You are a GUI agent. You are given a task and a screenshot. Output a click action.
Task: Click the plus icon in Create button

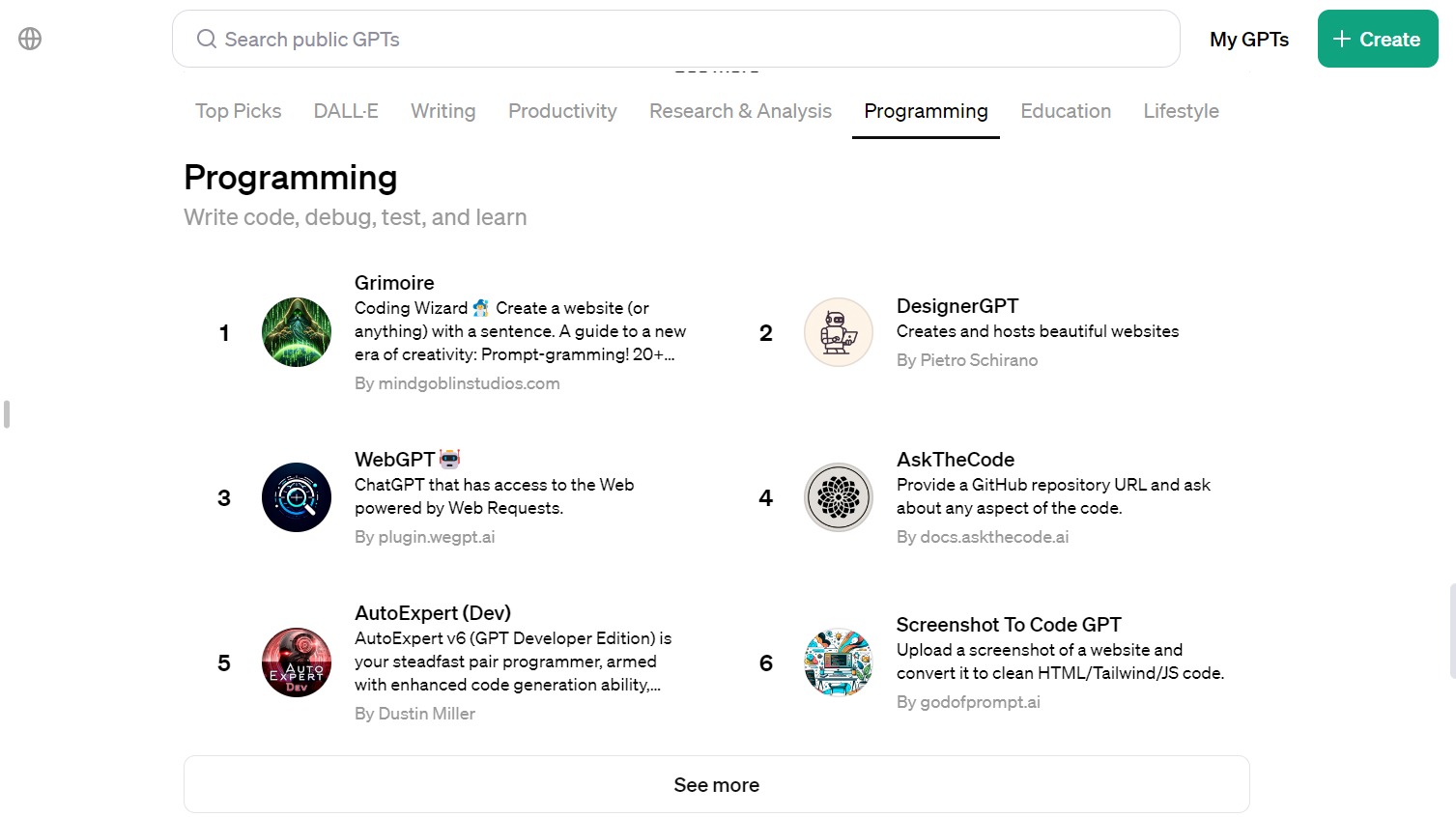click(1341, 39)
